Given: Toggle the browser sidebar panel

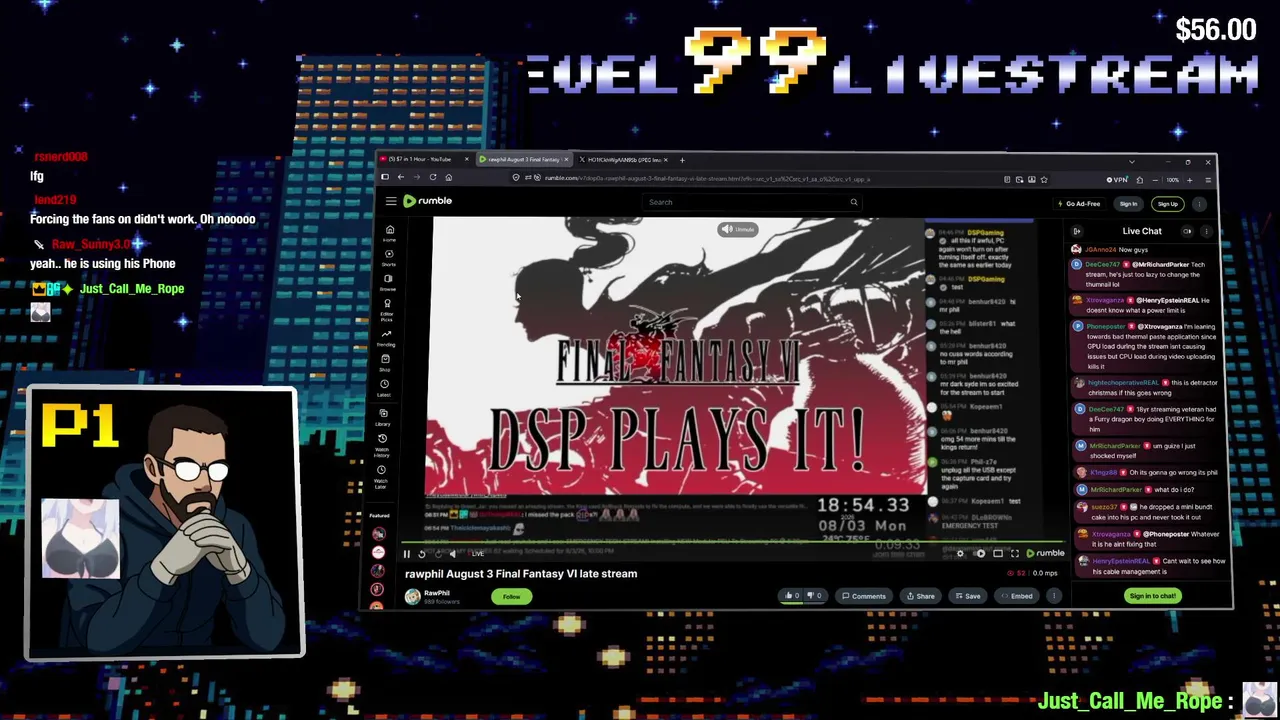Looking at the screenshot, I should click(385, 178).
